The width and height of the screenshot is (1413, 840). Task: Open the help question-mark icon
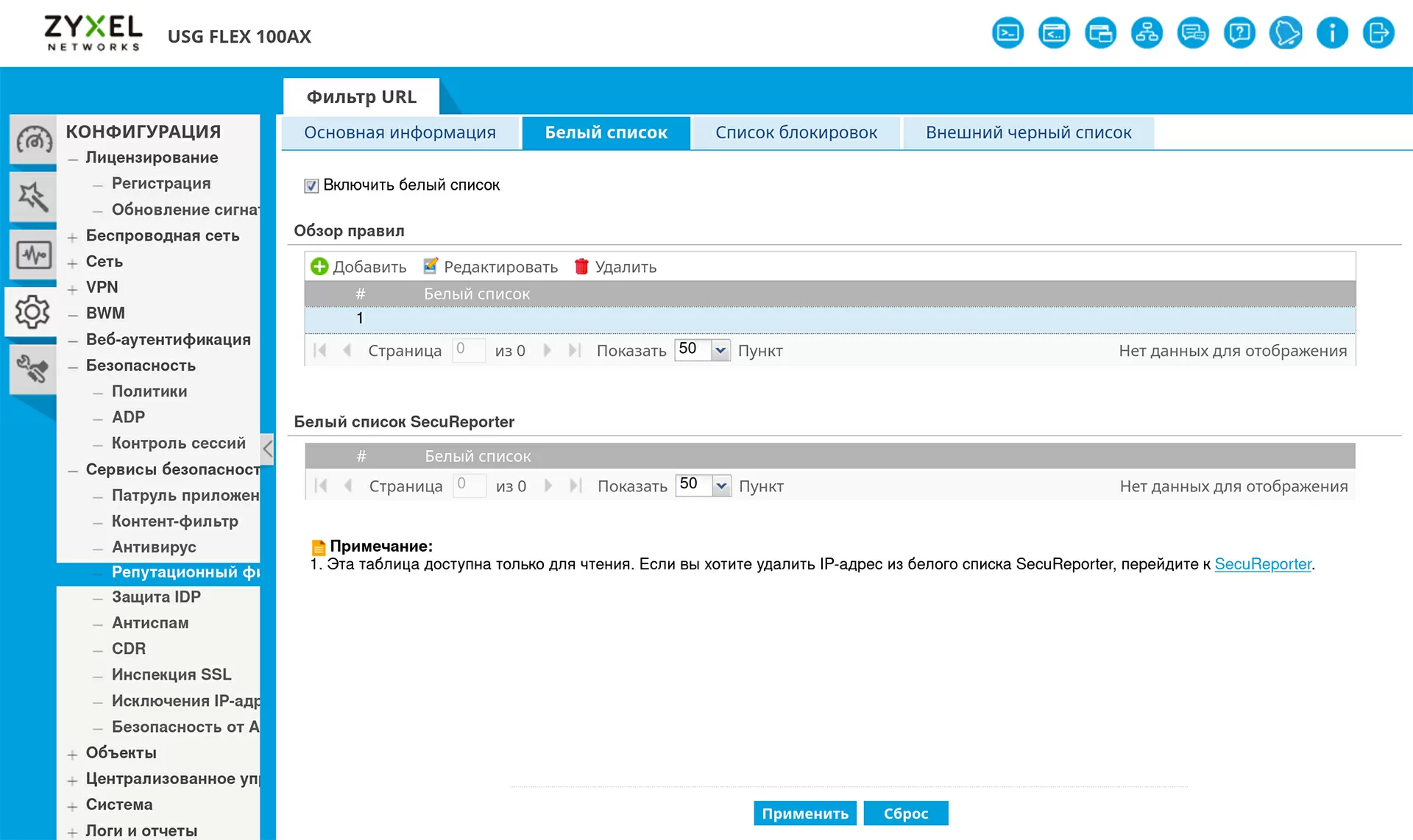click(x=1239, y=33)
